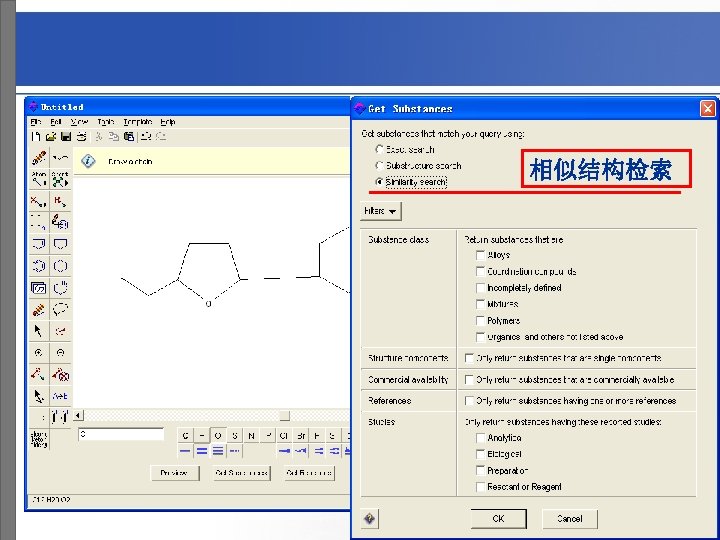Check Organics and others not listed checkbox
The width and height of the screenshot is (720, 540).
click(480, 337)
